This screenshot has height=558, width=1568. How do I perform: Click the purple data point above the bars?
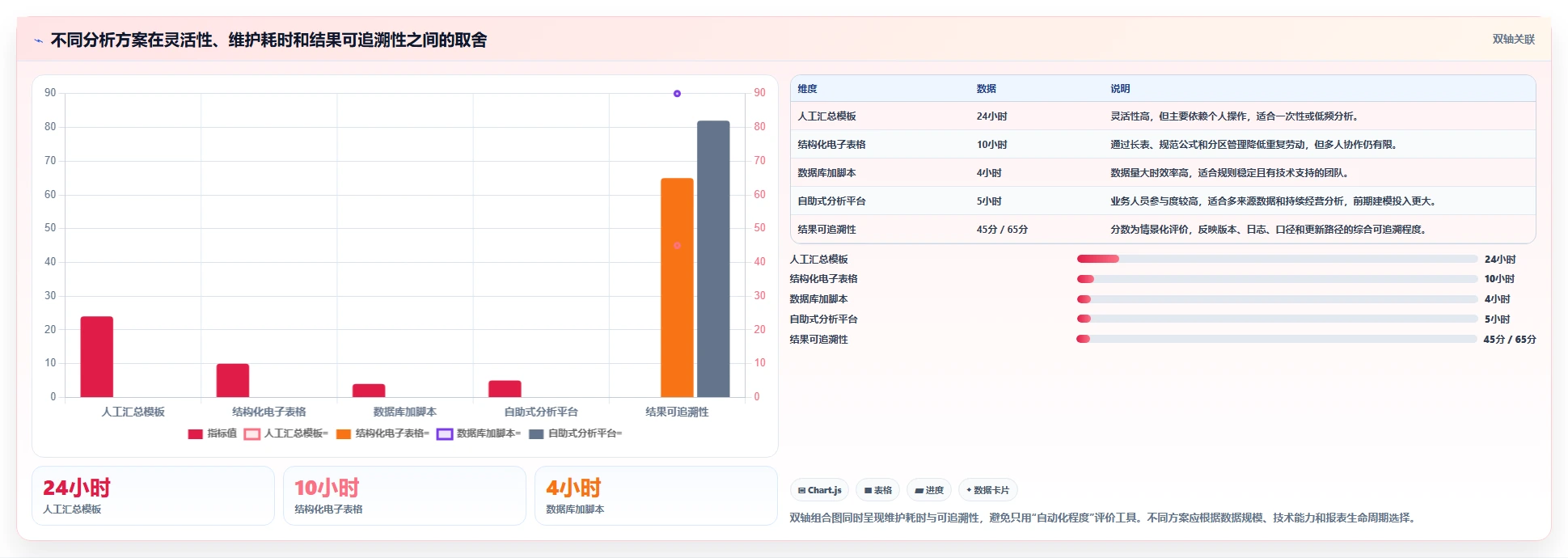677,94
